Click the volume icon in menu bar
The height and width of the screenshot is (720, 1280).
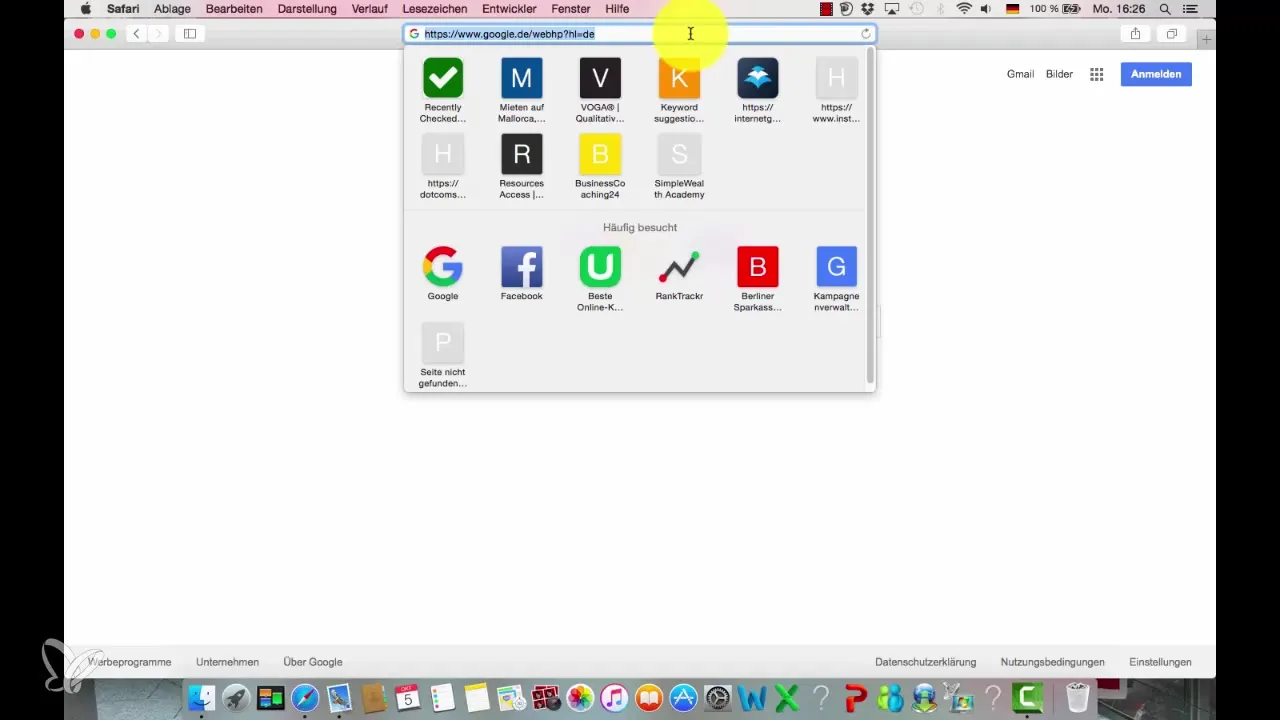pyautogui.click(x=988, y=9)
